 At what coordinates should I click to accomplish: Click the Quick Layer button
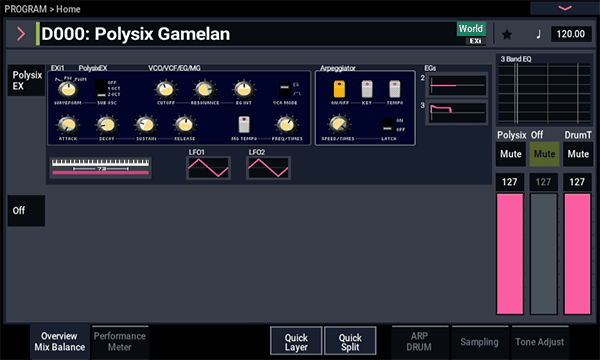(296, 341)
